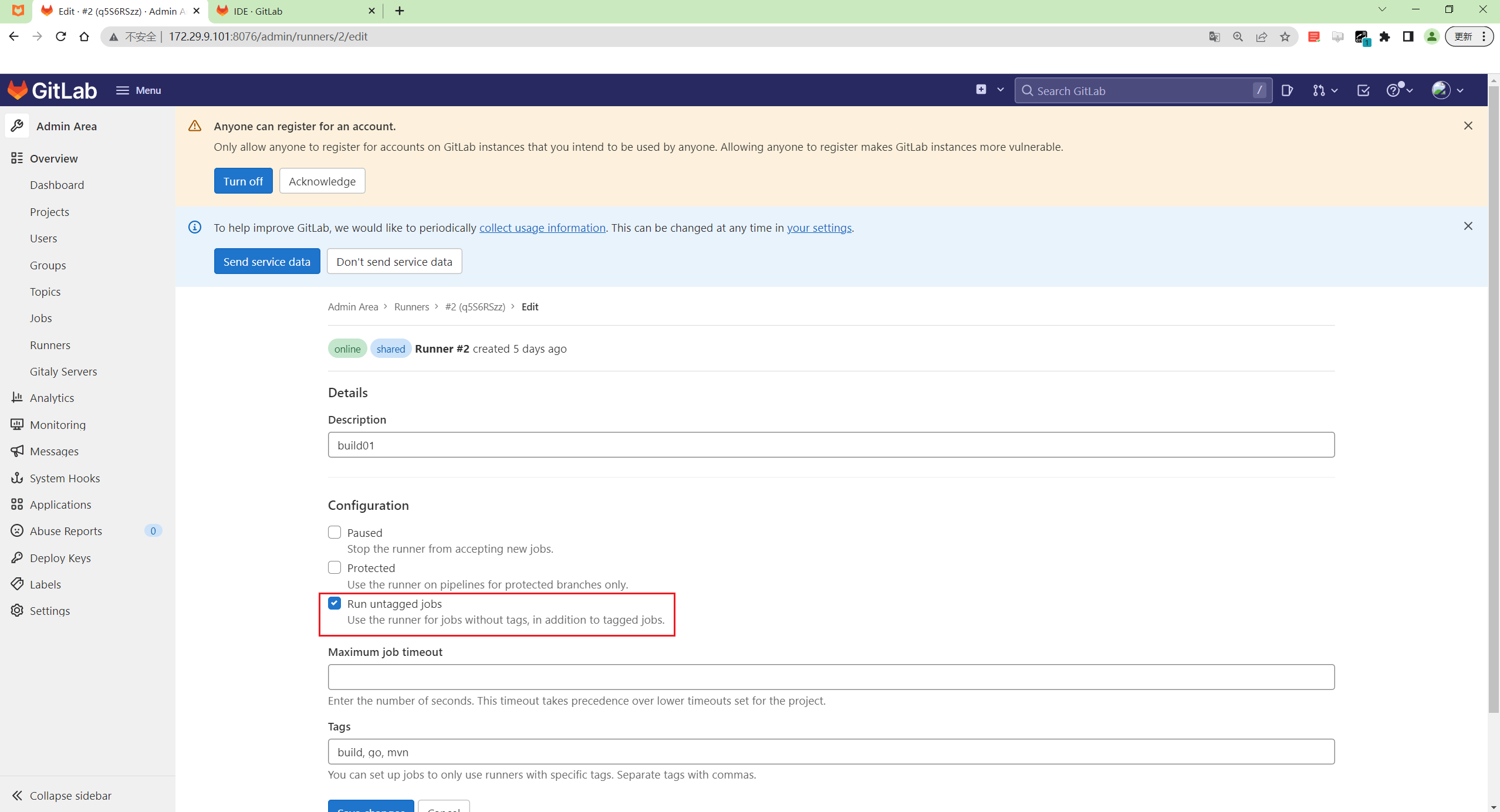
Task: Toggle the Paused checkbox
Action: tap(335, 532)
